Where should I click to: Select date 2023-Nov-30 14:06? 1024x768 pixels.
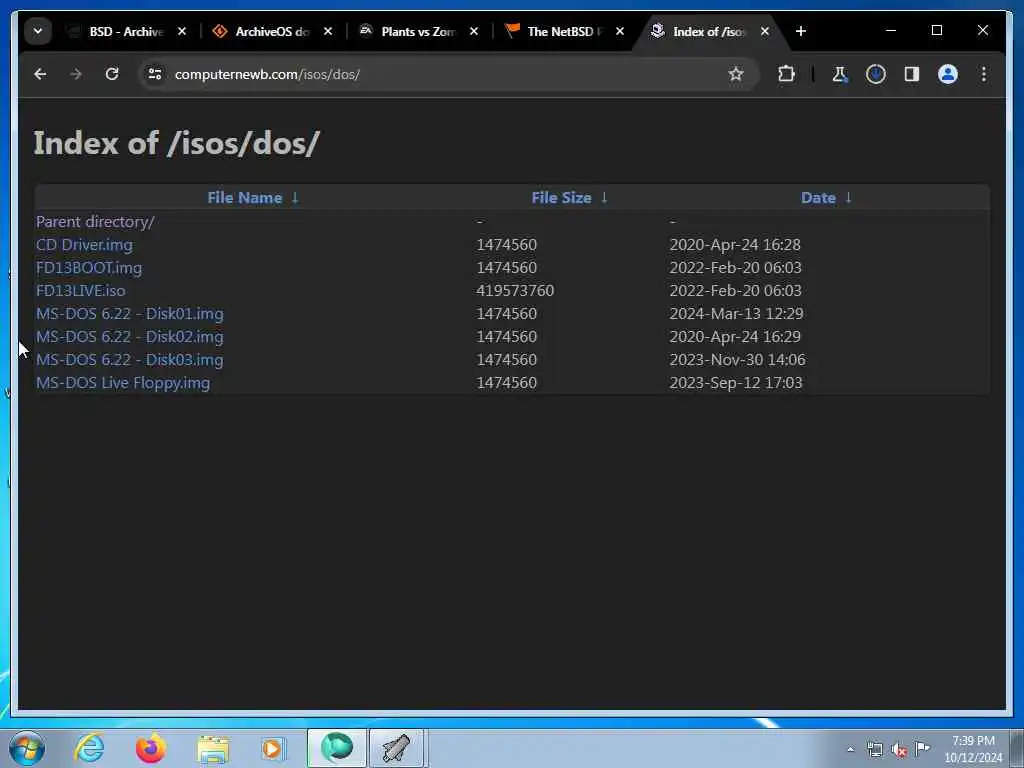[x=737, y=360]
